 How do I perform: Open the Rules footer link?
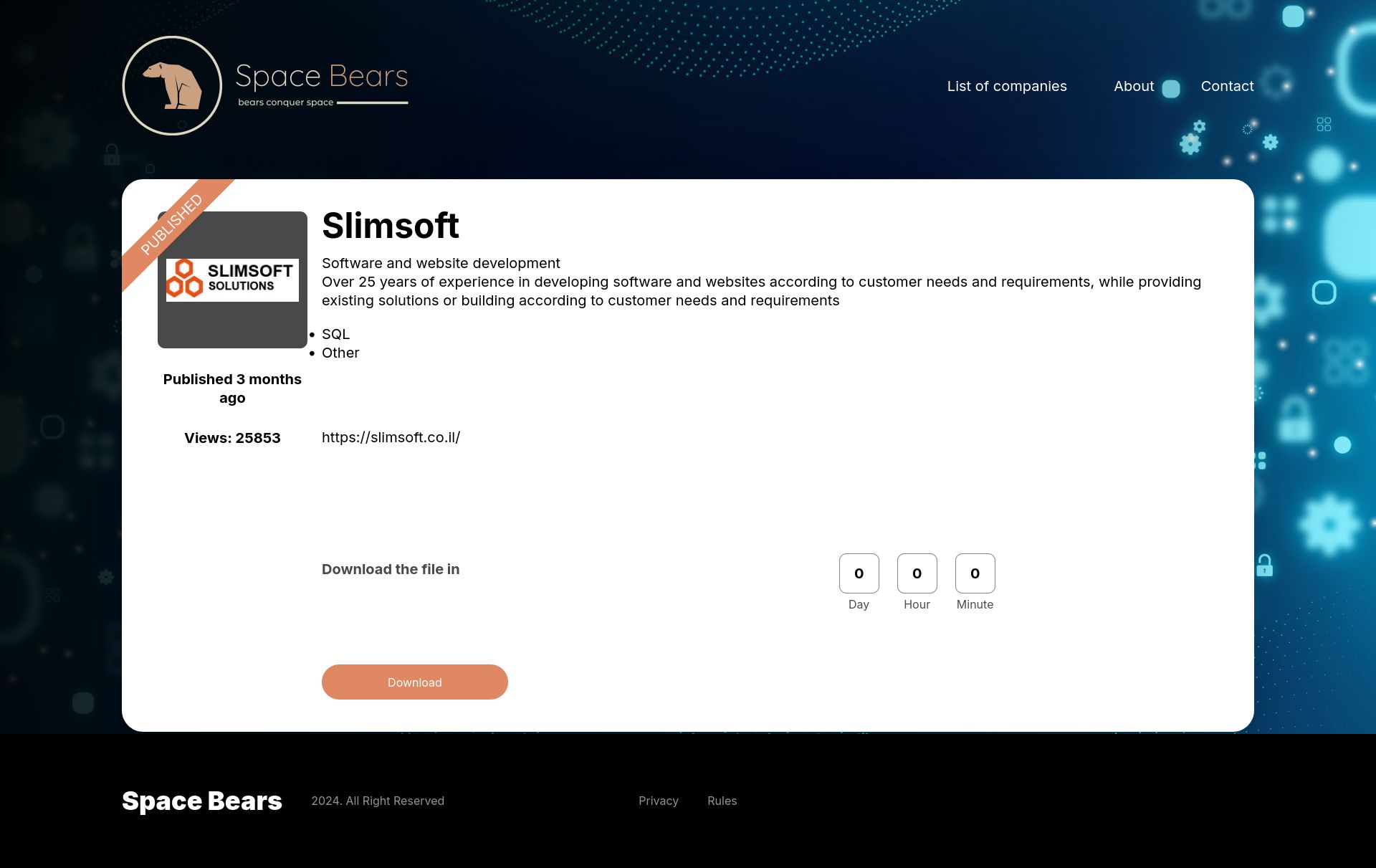pyautogui.click(x=722, y=801)
